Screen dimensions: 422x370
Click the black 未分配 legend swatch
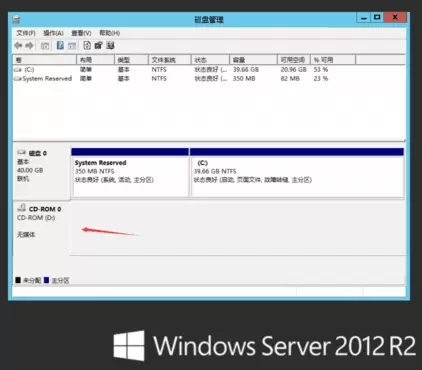pos(18,280)
